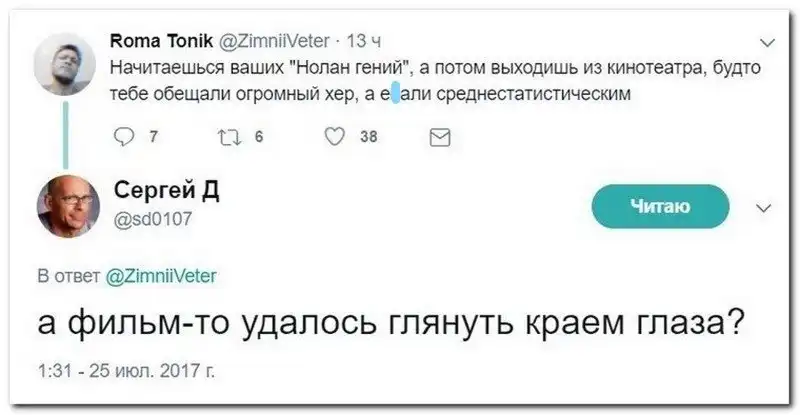The image size is (800, 415).
Task: Click the envelope direct message icon
Action: [438, 139]
